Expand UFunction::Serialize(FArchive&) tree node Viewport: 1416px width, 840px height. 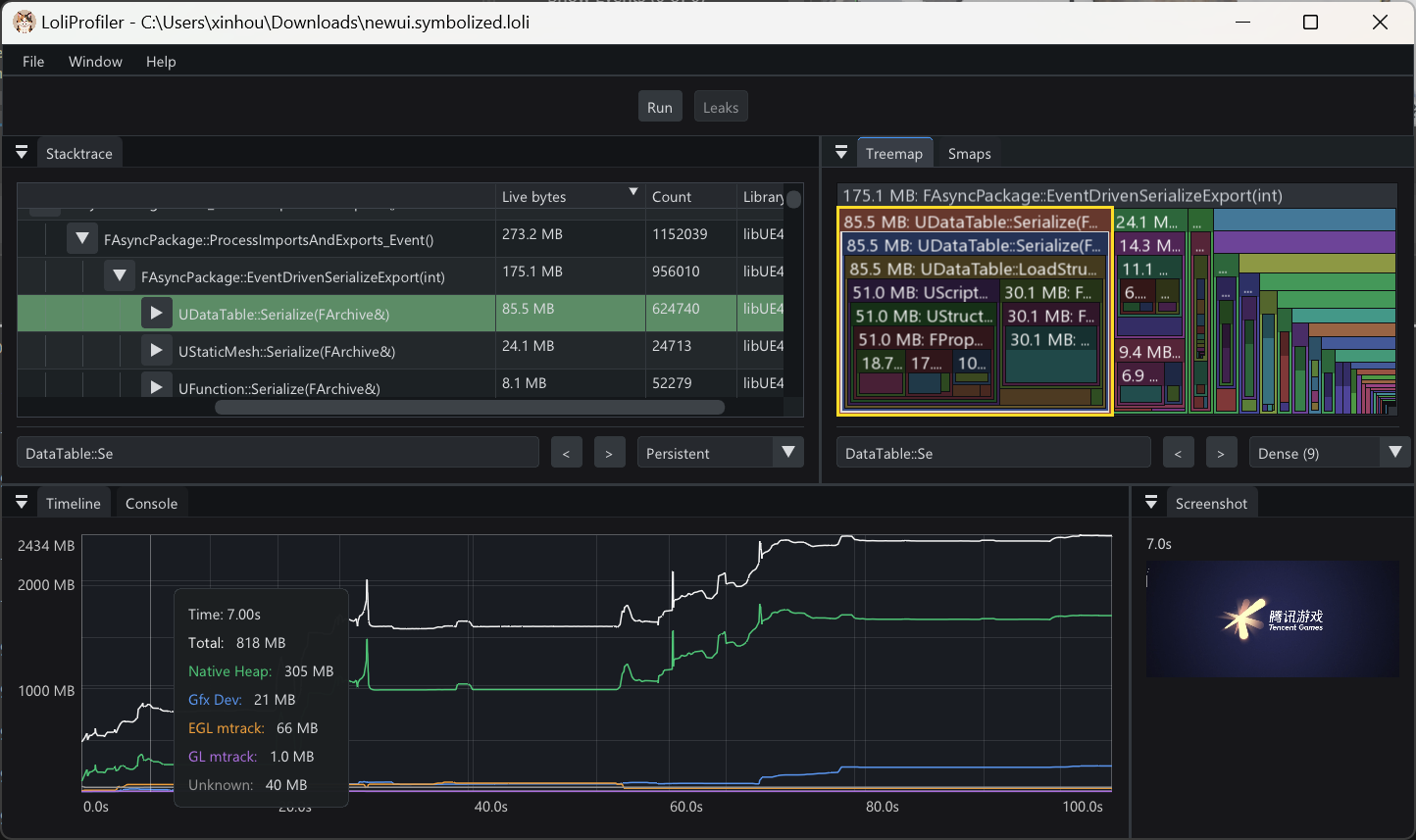pyautogui.click(x=156, y=386)
